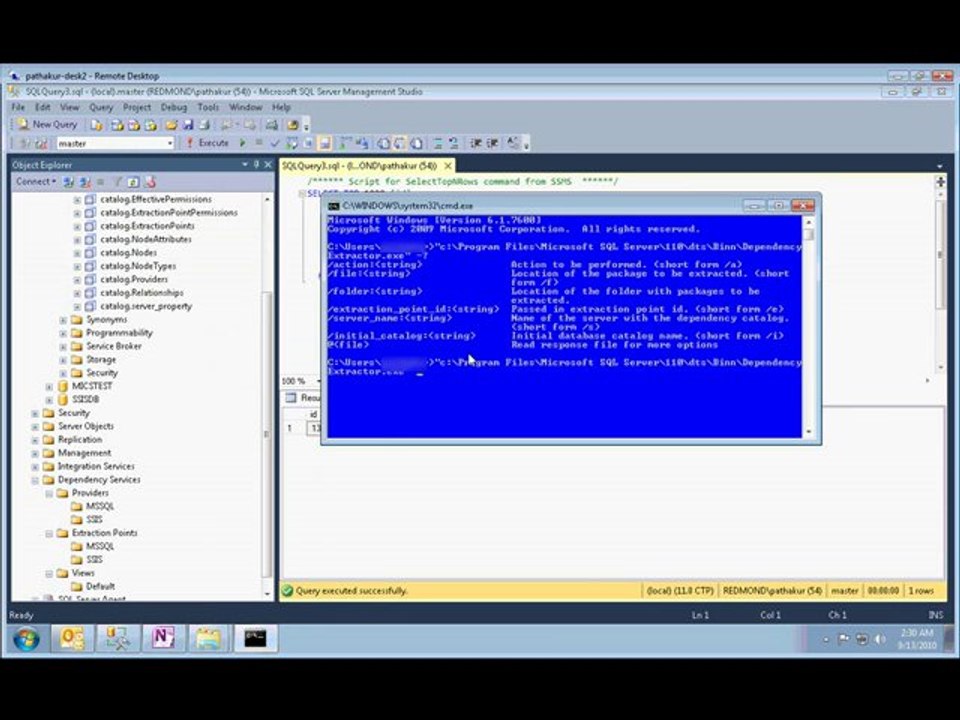
Task: Expand the Storage folder
Action: [x=63, y=359]
